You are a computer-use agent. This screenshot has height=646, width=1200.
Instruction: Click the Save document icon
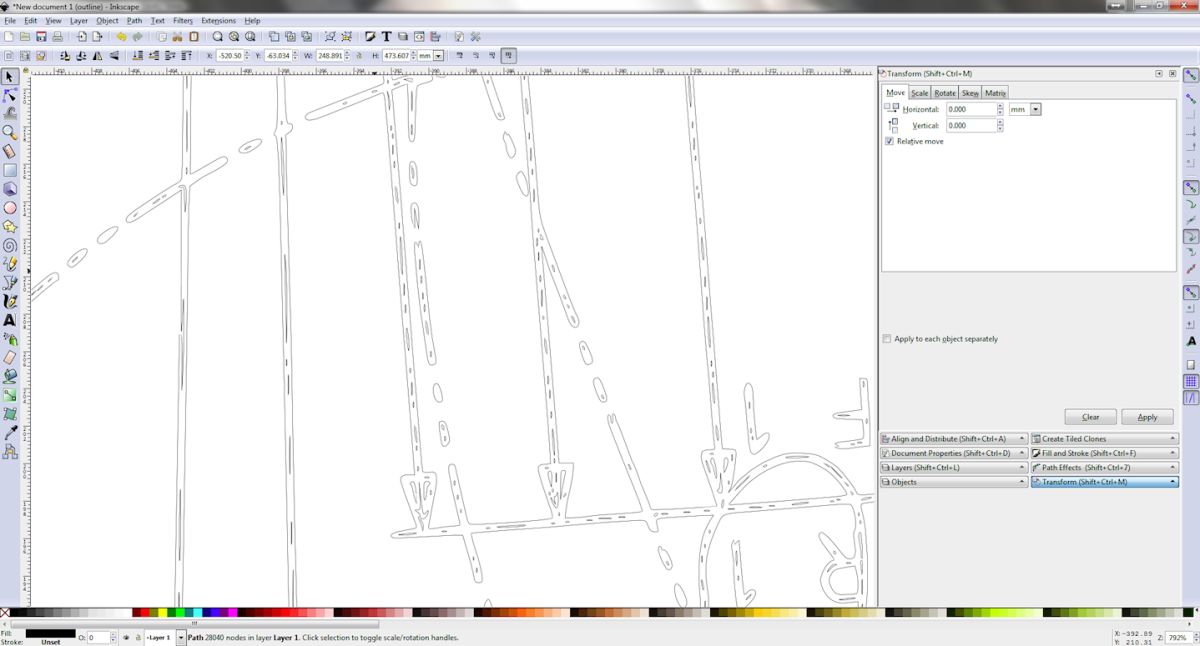pos(42,37)
